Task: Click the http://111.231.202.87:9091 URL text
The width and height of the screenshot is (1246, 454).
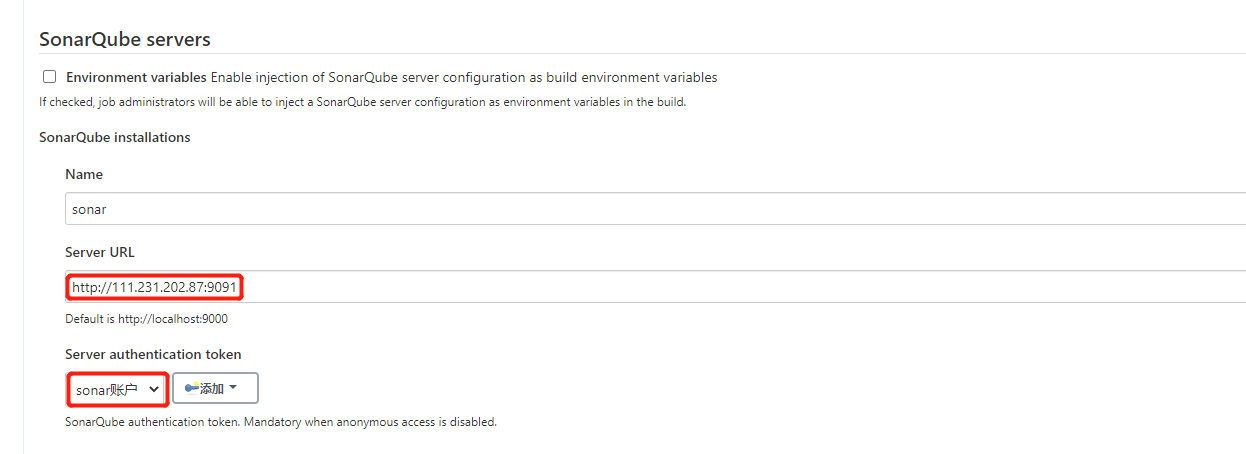Action: (156, 287)
